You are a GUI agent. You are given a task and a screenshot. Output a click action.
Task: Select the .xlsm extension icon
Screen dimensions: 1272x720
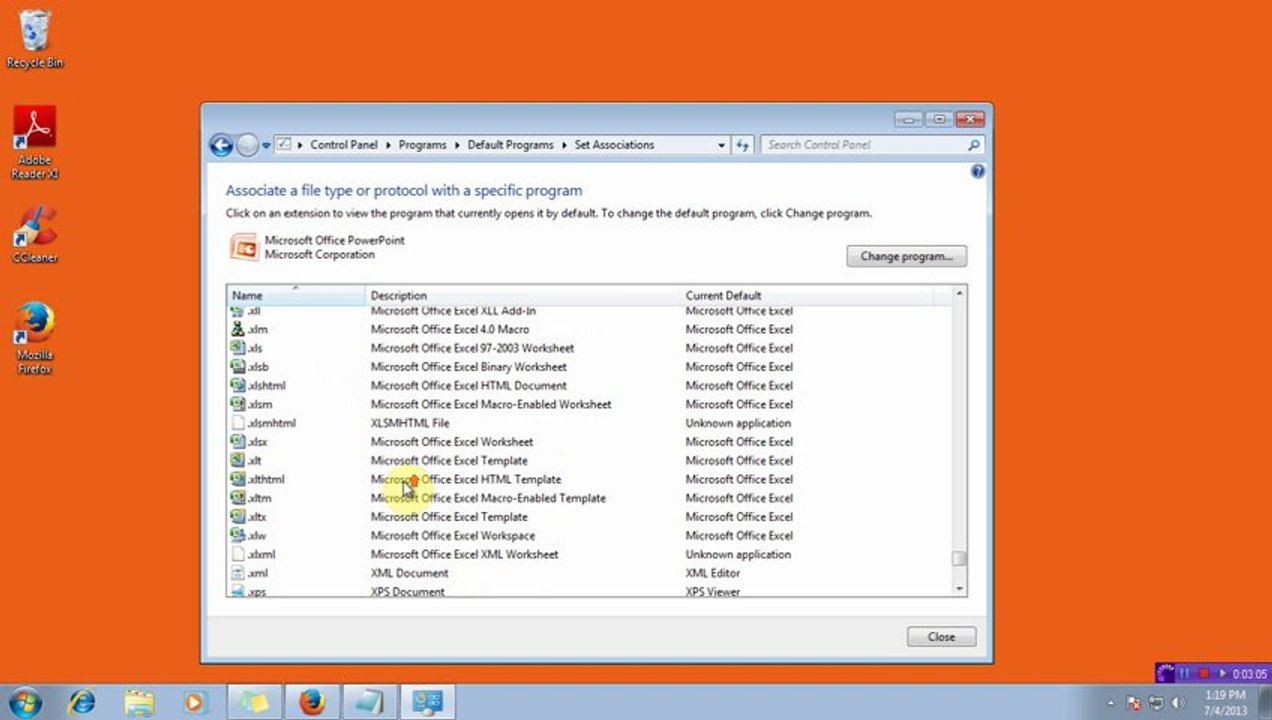click(x=237, y=404)
